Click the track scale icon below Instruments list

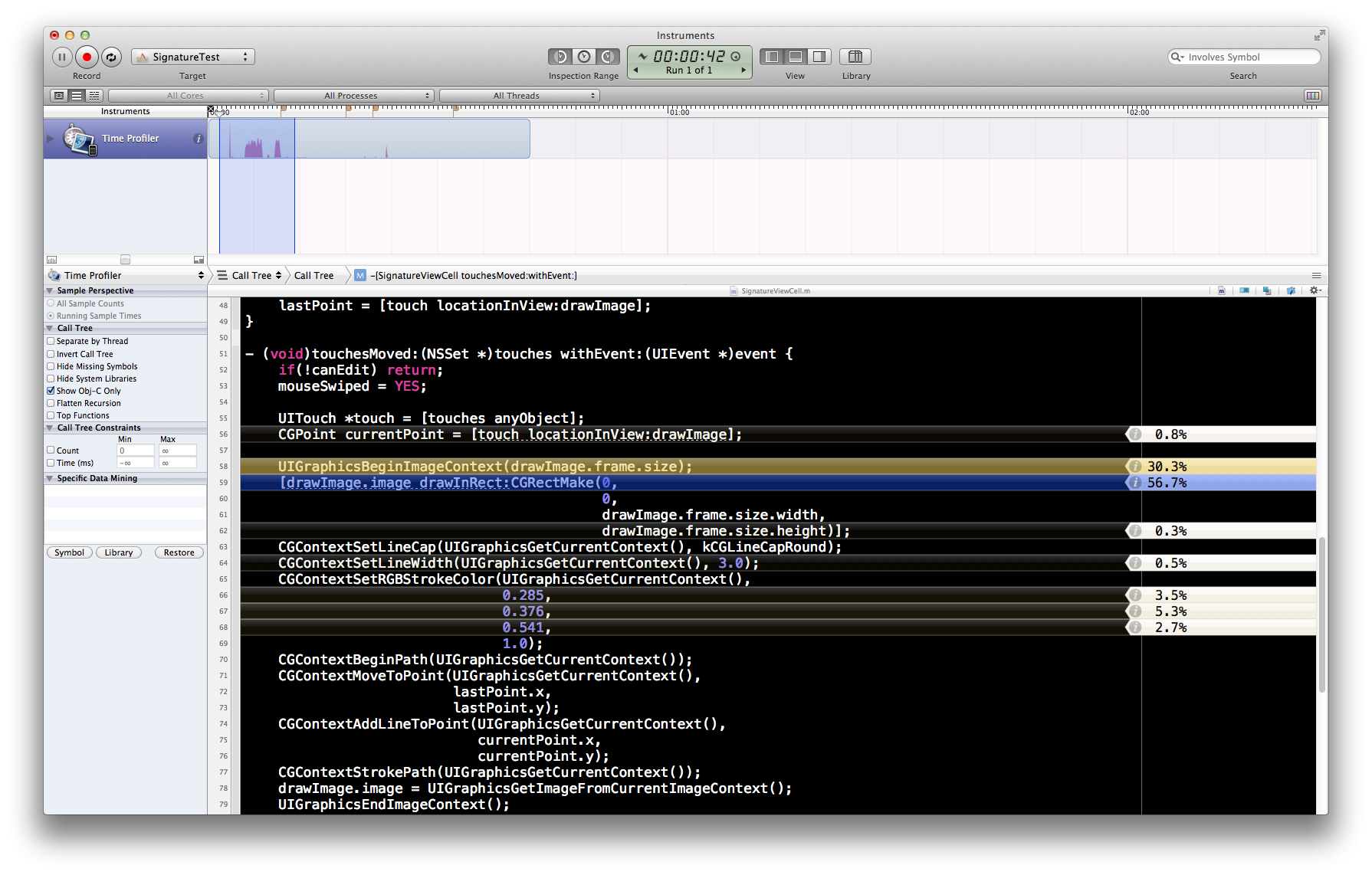[52, 260]
